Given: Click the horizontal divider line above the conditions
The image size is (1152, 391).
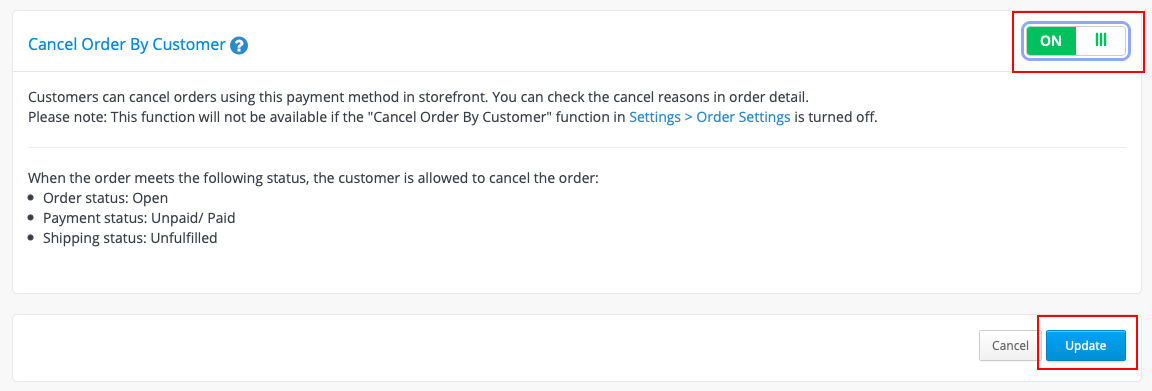Looking at the screenshot, I should pos(577,148).
